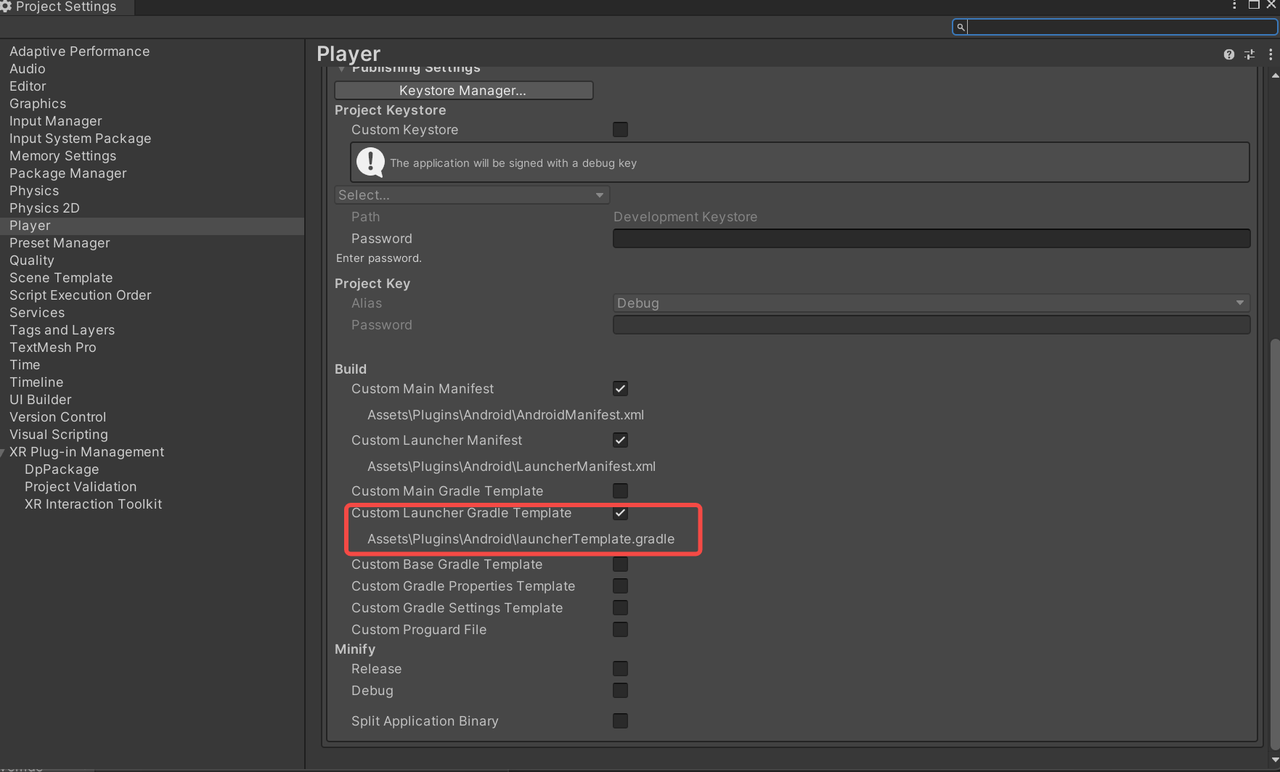The height and width of the screenshot is (772, 1280).
Task: Open the Select... keystore dropdown
Action: (472, 194)
